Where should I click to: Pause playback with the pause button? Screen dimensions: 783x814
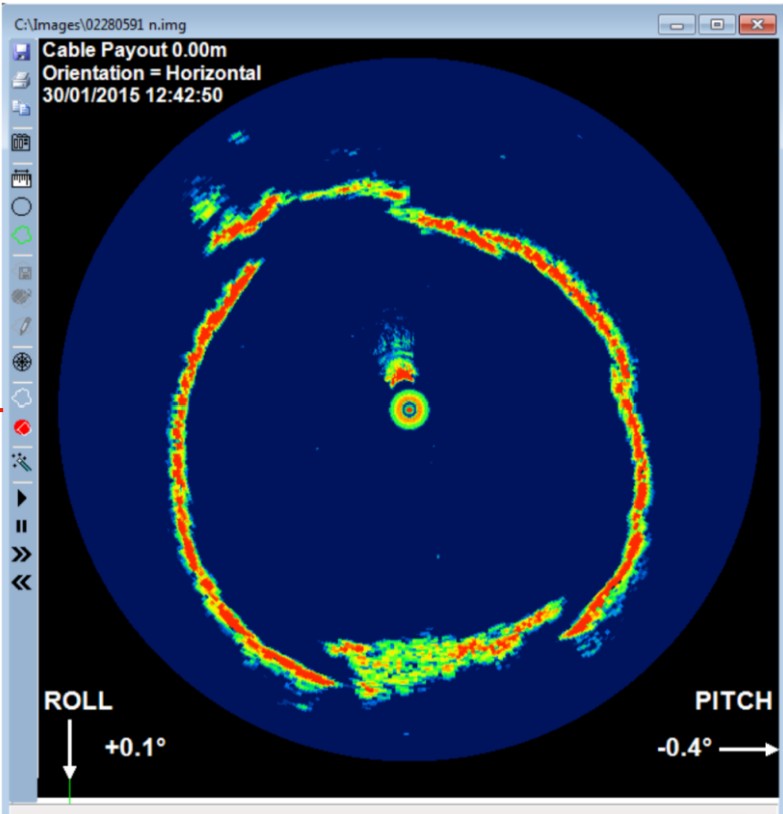point(22,526)
